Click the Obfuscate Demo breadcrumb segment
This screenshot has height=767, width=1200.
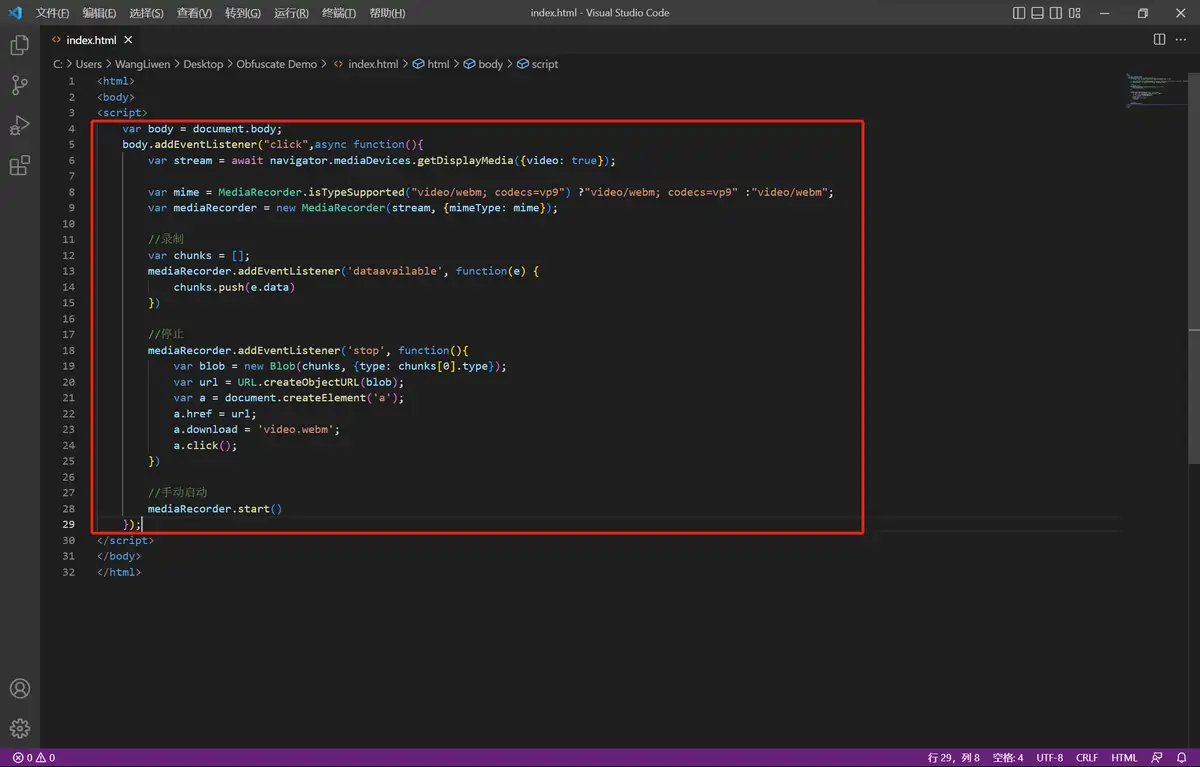pos(276,64)
